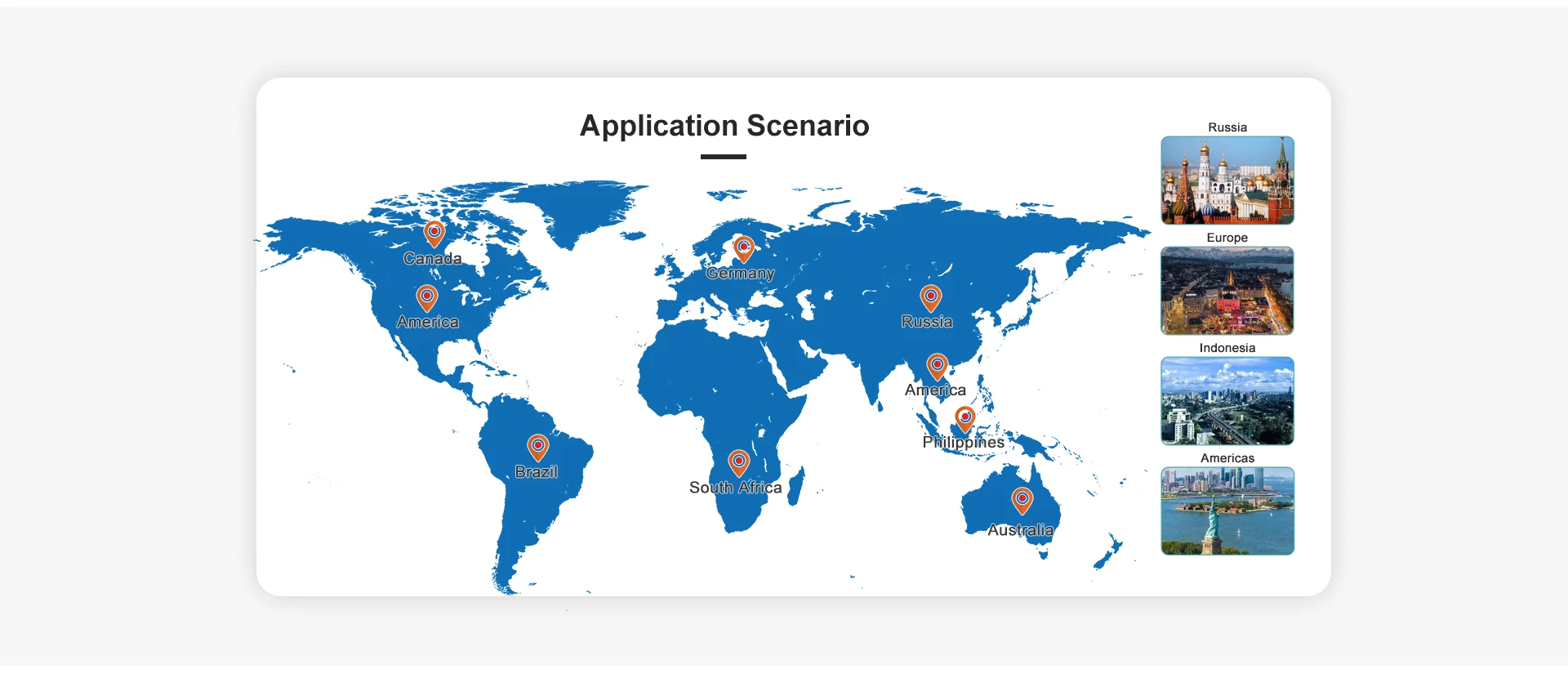Image resolution: width=1568 pixels, height=673 pixels.
Task: Click the Canada location pin
Action: coord(434,233)
